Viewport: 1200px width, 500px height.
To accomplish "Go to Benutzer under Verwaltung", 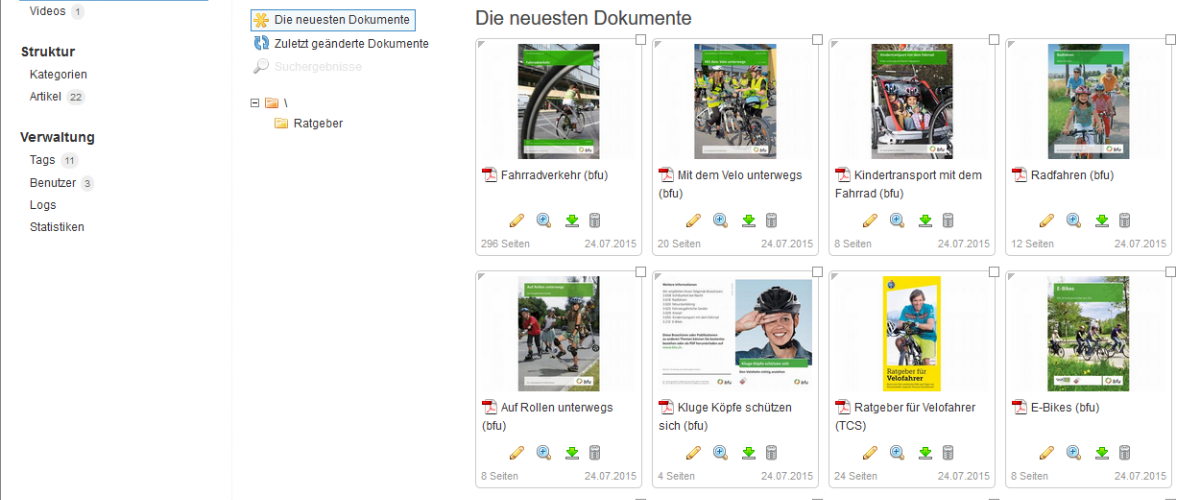I will (x=52, y=183).
